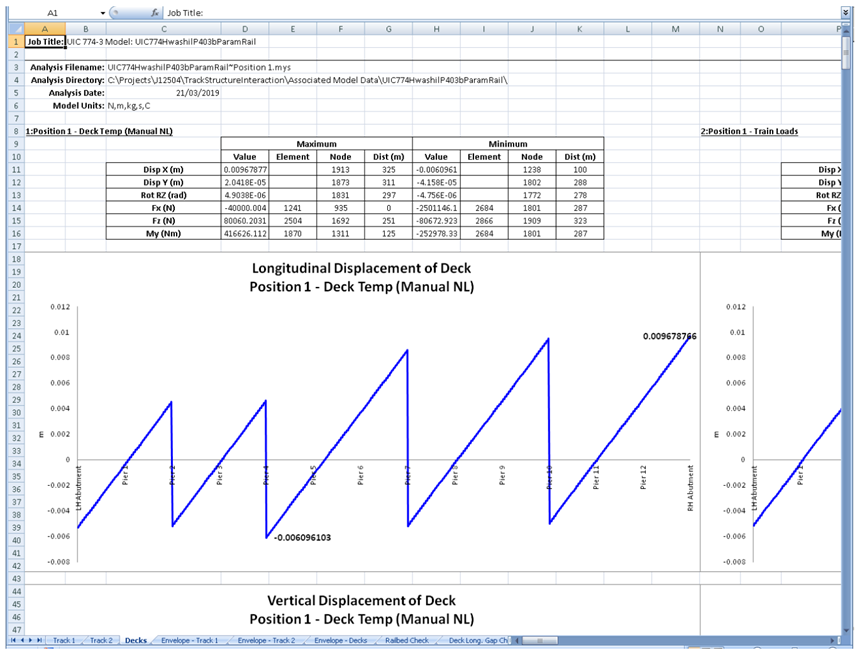This screenshot has height=650, width=855.
Task: Open the Track 2 sheet tab
Action: click(101, 639)
